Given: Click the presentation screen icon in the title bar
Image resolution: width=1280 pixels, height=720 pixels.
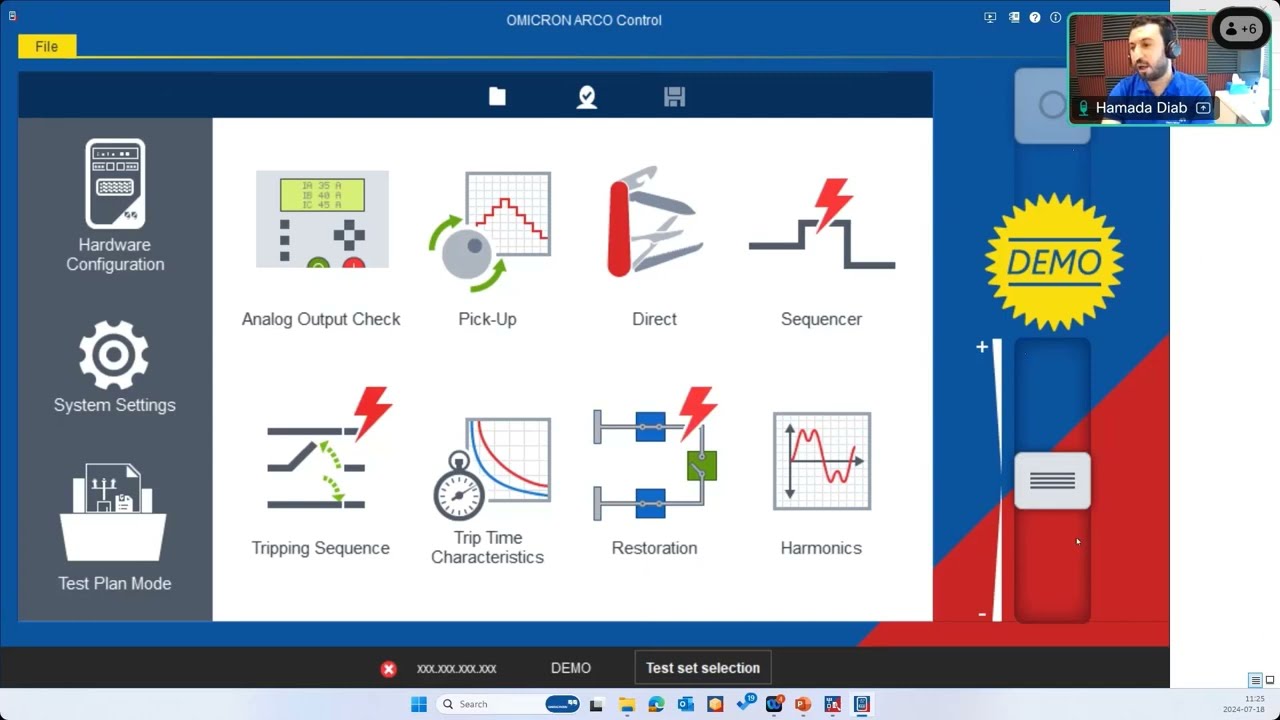Looking at the screenshot, I should pos(990,18).
